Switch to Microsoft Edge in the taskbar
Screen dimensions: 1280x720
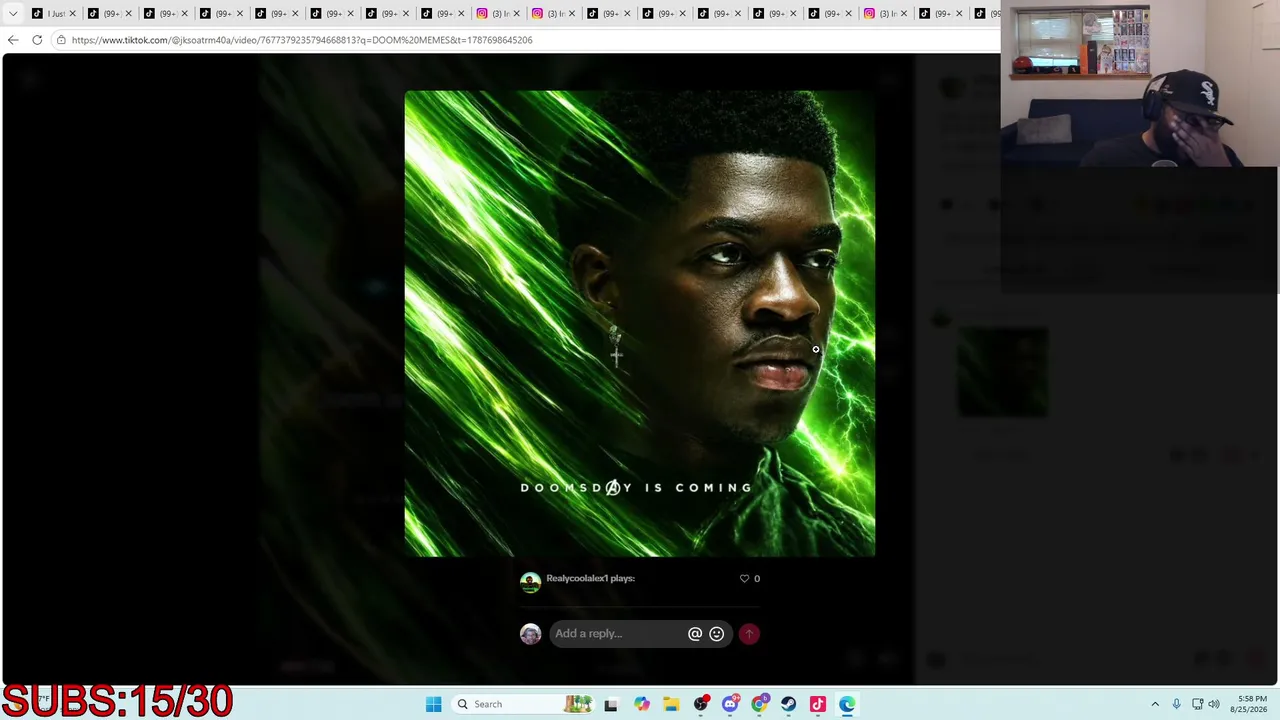click(x=847, y=704)
